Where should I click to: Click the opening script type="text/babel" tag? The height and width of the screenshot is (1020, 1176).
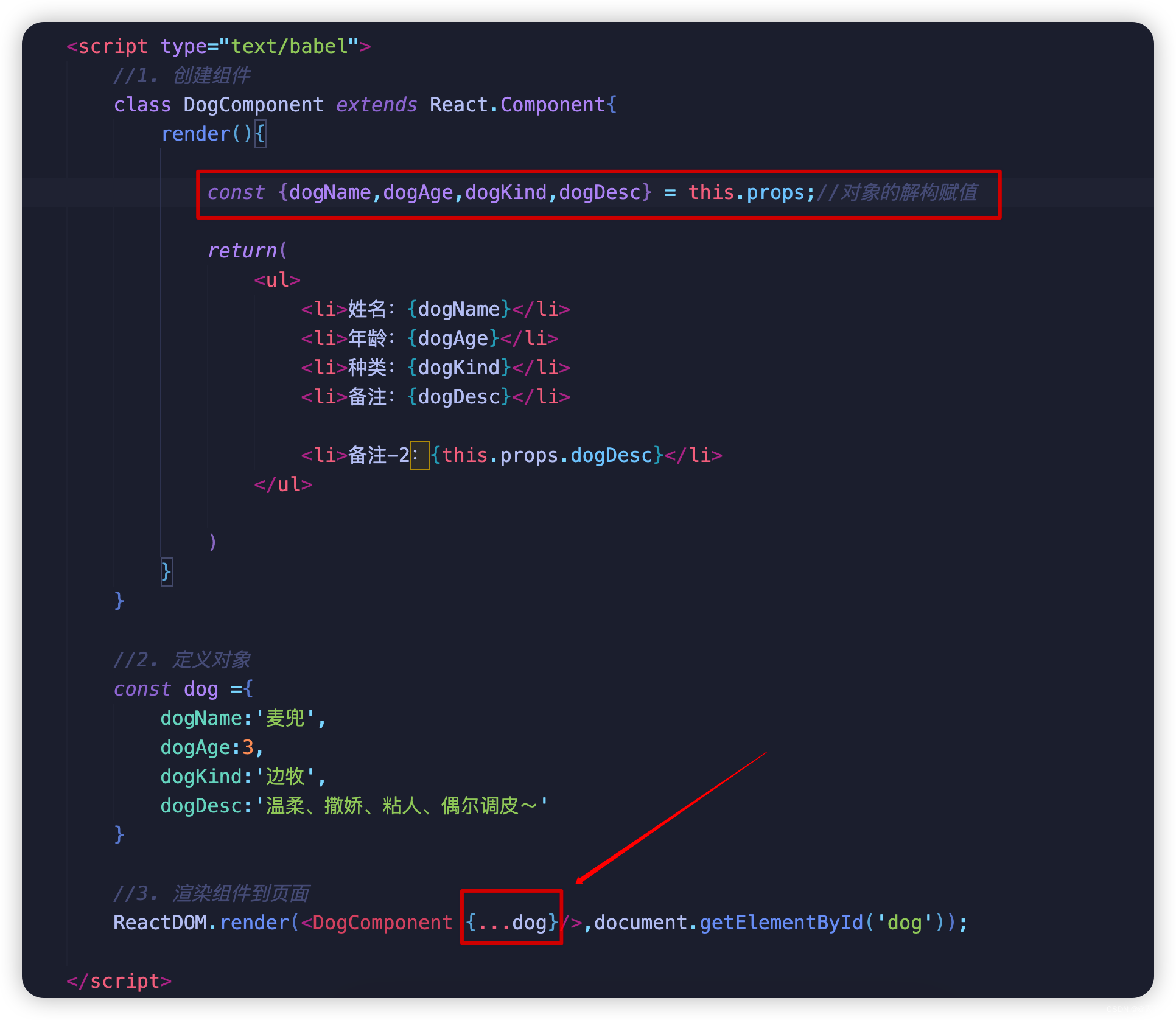(x=219, y=46)
